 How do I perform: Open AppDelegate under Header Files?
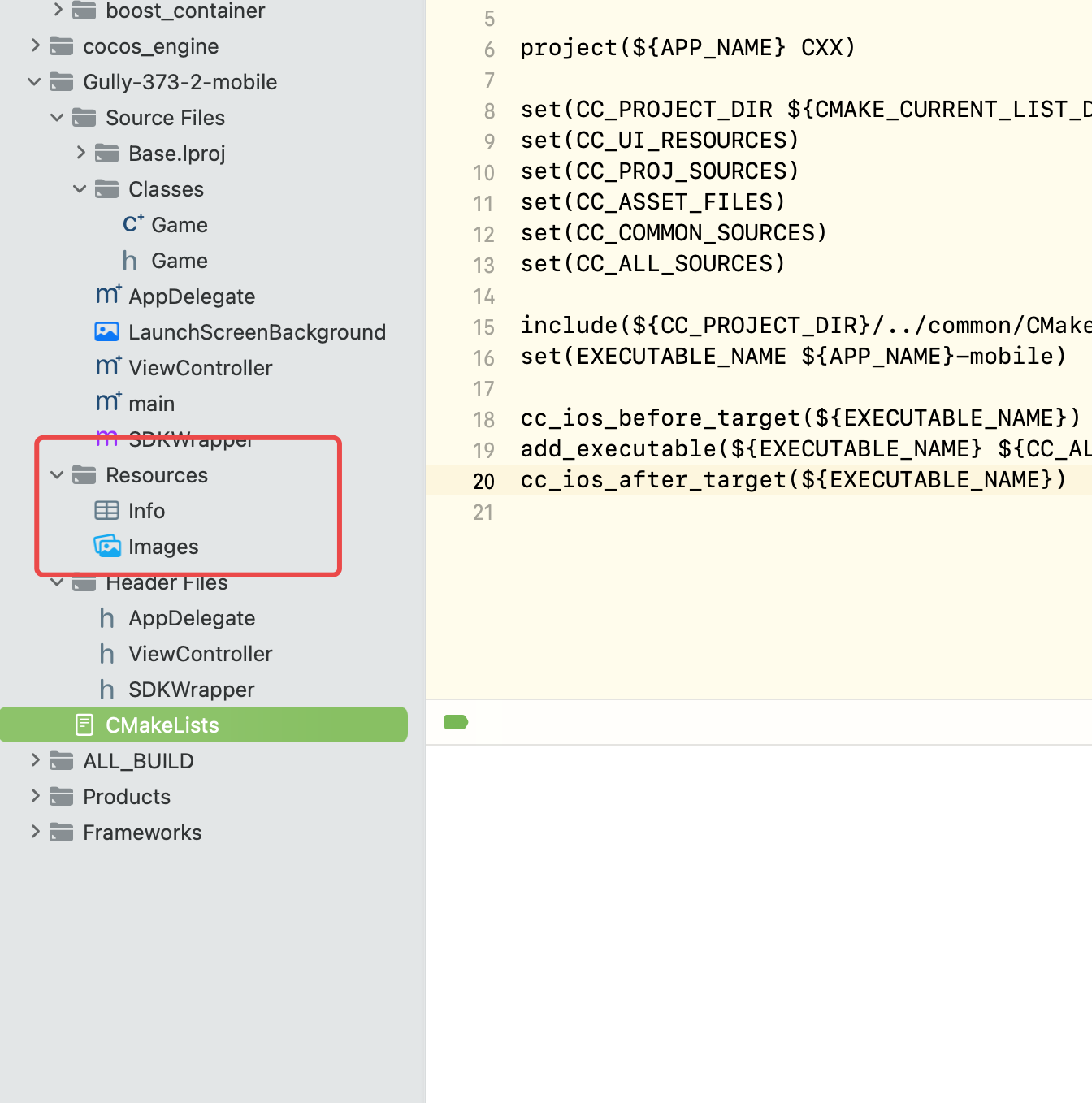(192, 618)
